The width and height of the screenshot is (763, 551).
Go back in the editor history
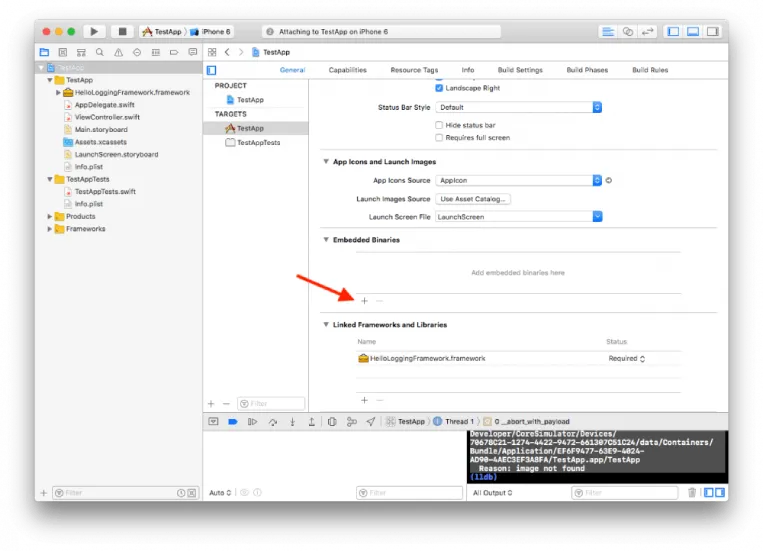(227, 52)
